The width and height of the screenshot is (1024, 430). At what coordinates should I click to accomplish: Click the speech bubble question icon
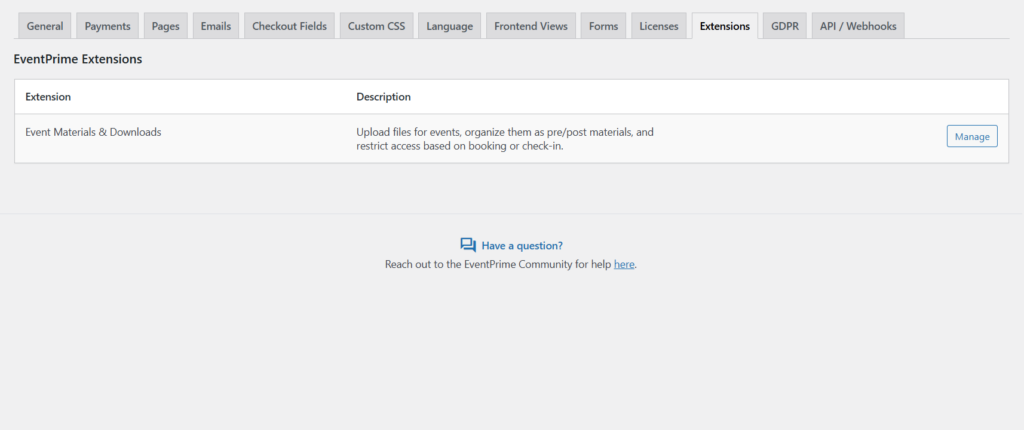[468, 245]
